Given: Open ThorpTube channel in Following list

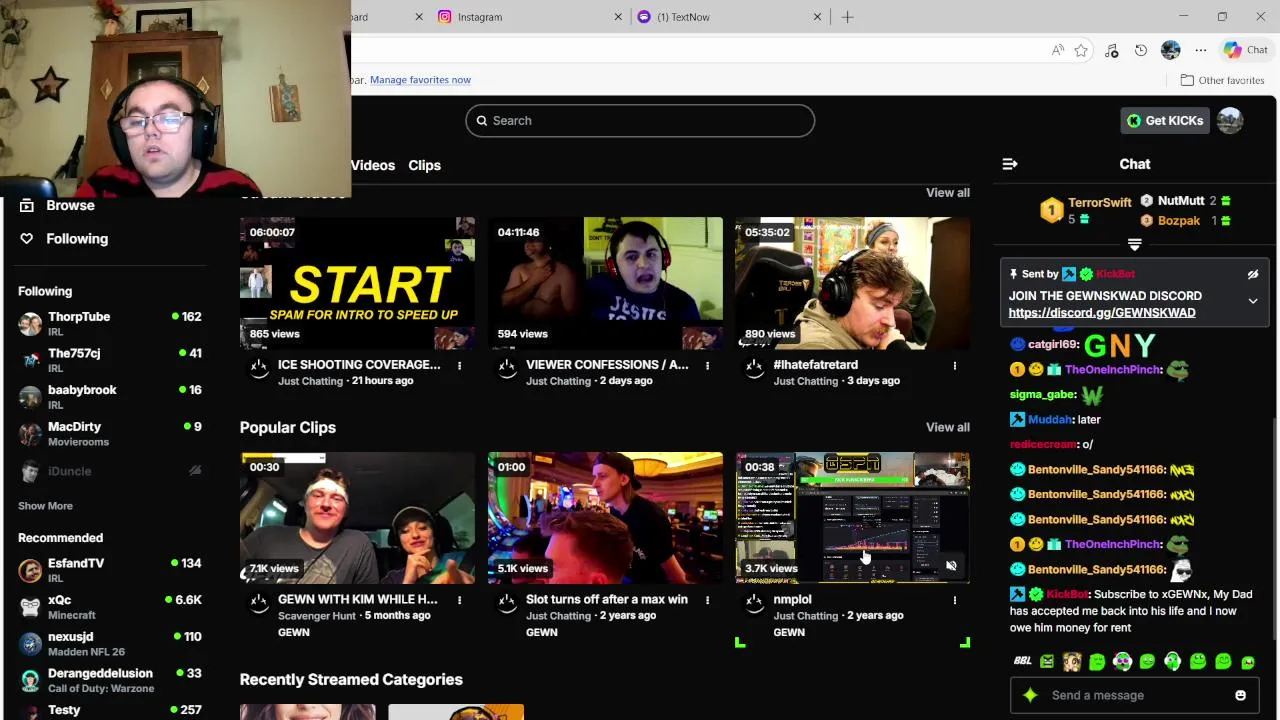Looking at the screenshot, I should point(110,324).
